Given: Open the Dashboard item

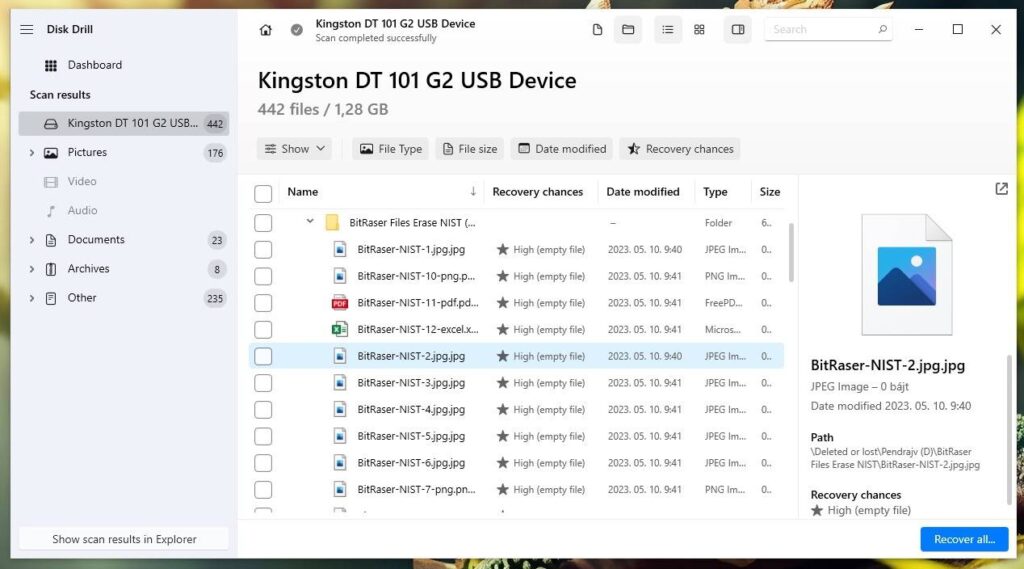Looking at the screenshot, I should tap(95, 65).
